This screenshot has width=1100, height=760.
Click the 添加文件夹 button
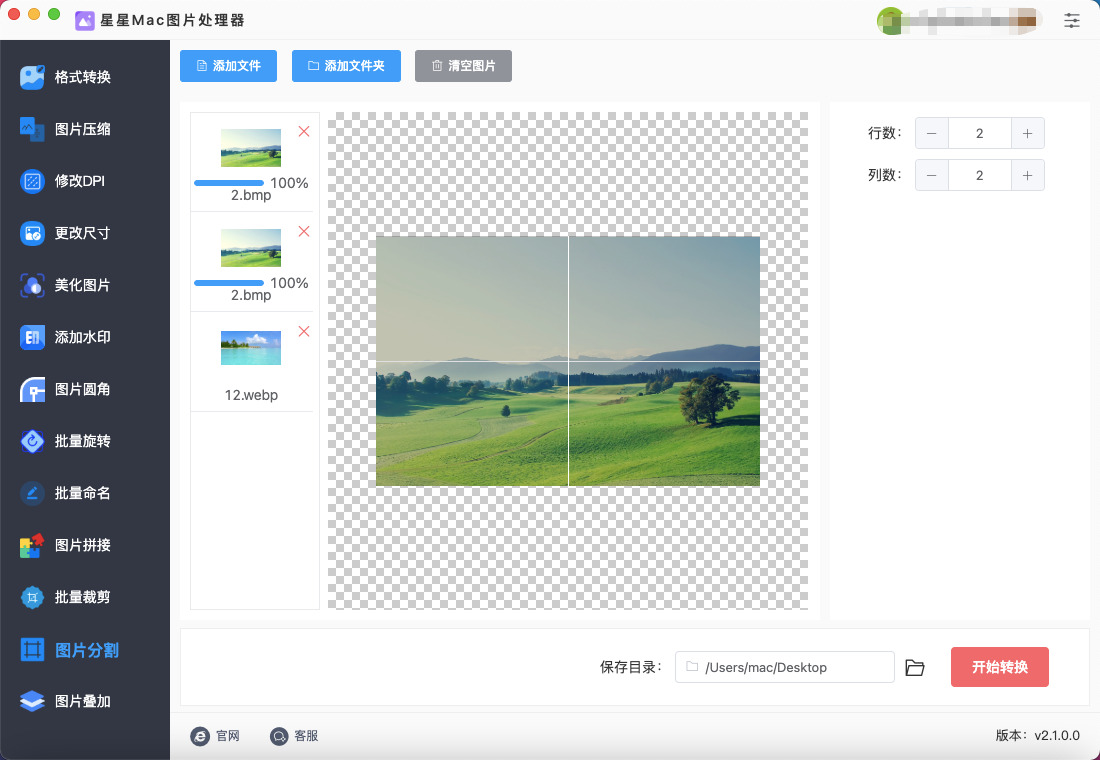click(347, 66)
